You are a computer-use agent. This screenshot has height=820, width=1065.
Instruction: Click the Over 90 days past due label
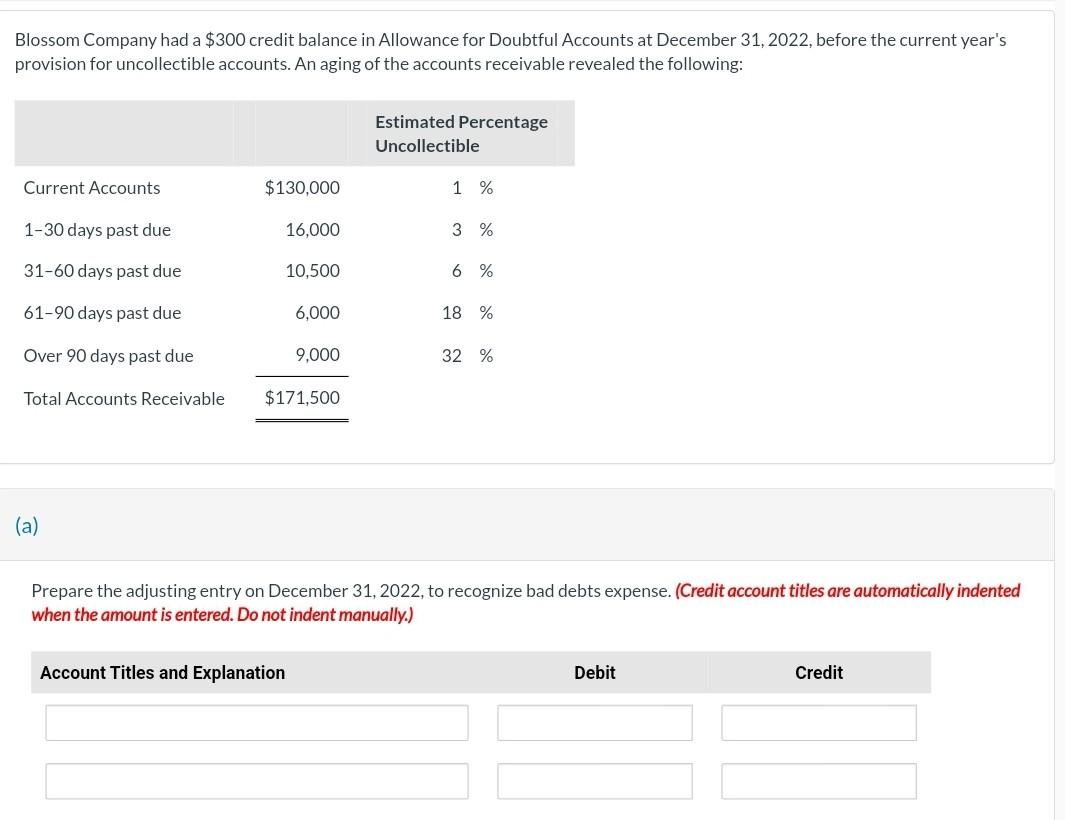click(x=108, y=355)
